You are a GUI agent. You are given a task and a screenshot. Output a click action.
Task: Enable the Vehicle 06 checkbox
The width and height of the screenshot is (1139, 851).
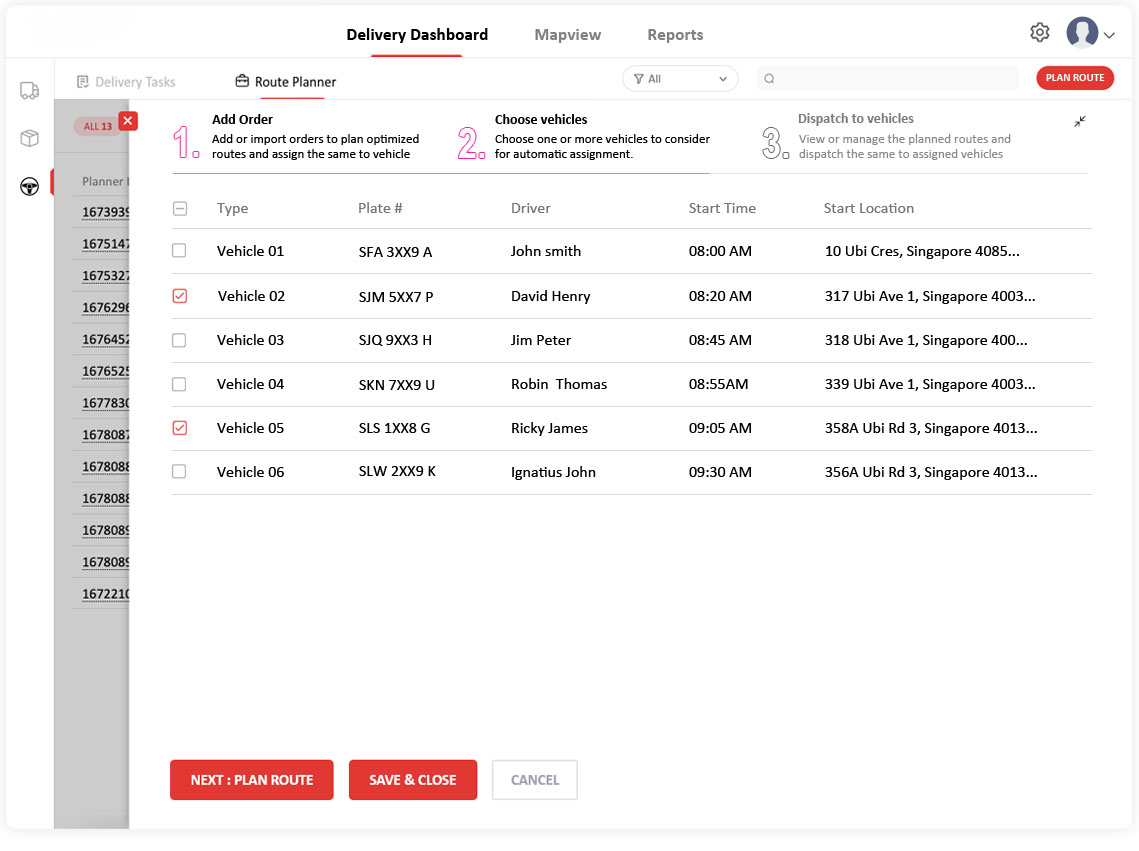click(x=179, y=472)
